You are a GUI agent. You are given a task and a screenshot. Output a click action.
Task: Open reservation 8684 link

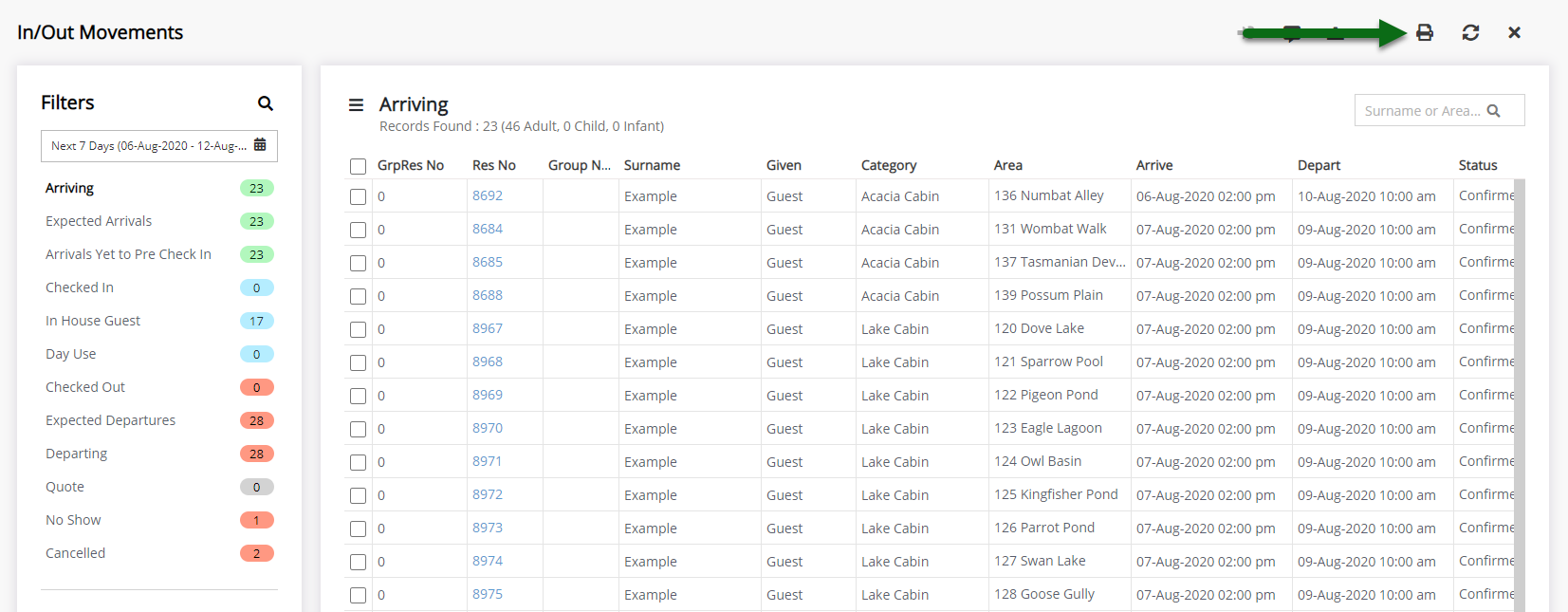tap(488, 229)
